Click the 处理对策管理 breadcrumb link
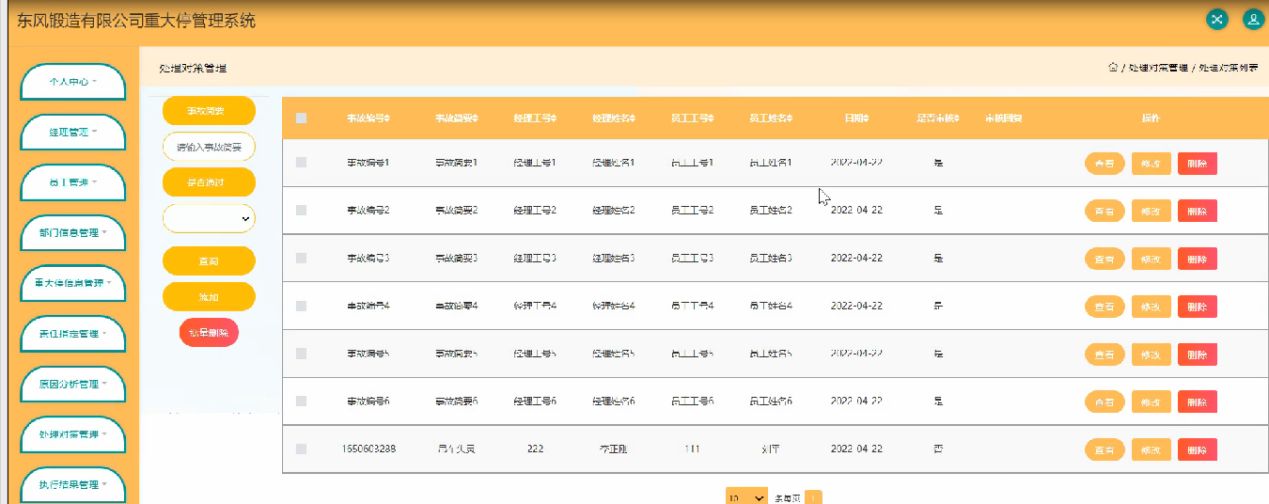This screenshot has width=1269, height=504. [1158, 67]
